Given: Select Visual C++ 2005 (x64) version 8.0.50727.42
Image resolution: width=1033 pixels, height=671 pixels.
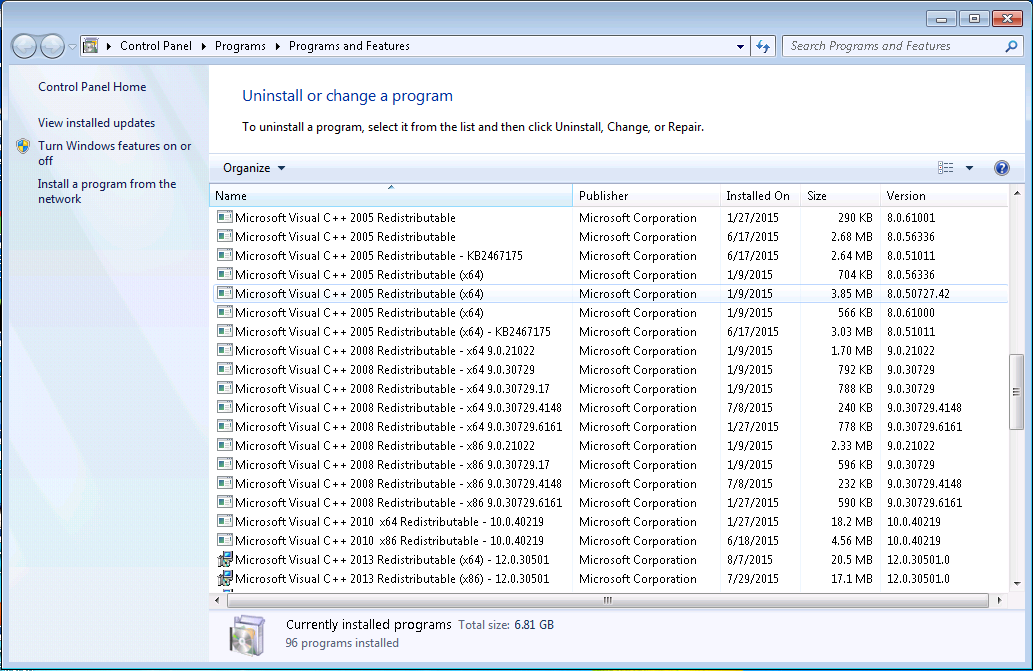Looking at the screenshot, I should [x=609, y=294].
